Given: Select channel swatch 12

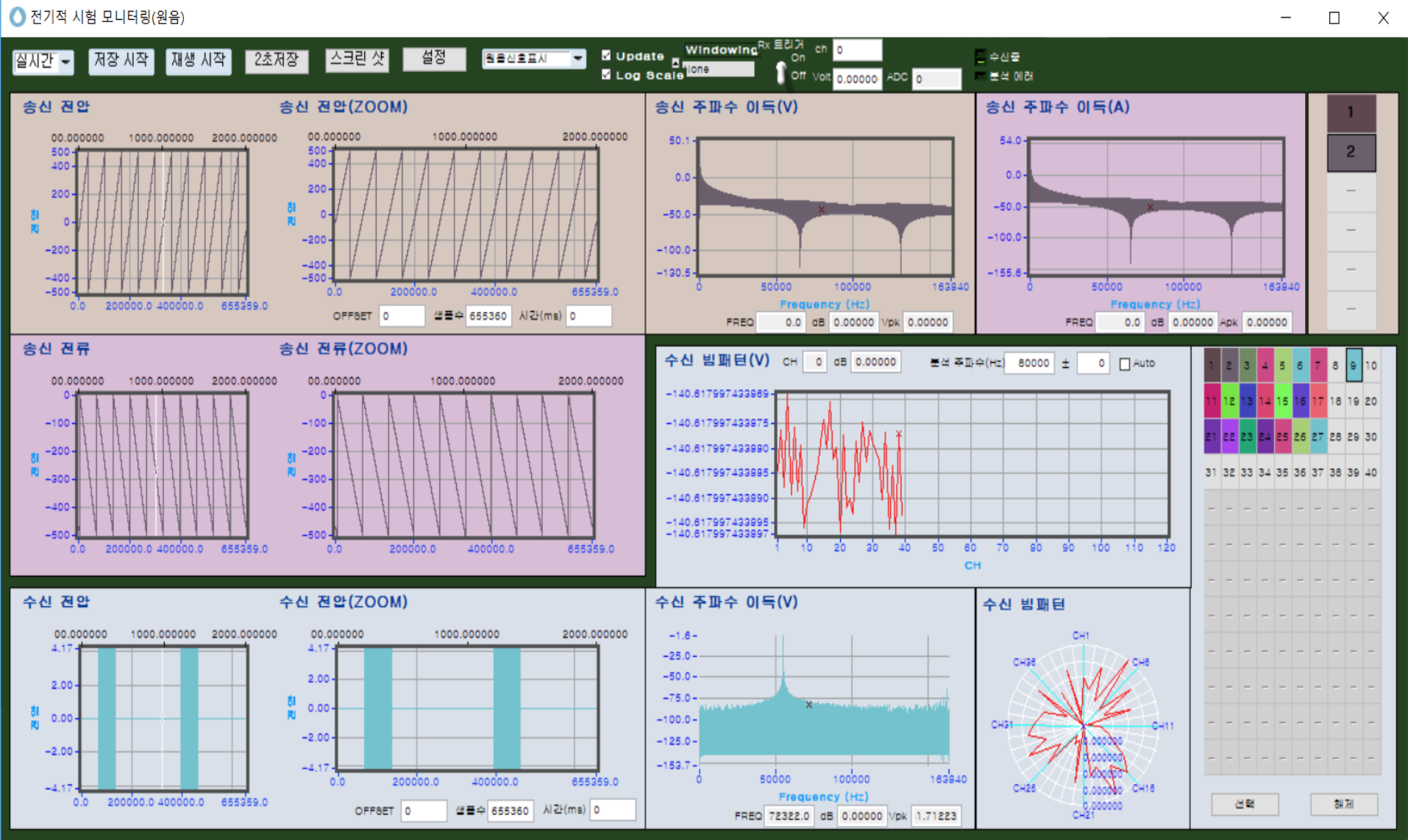Looking at the screenshot, I should coord(1229,401).
